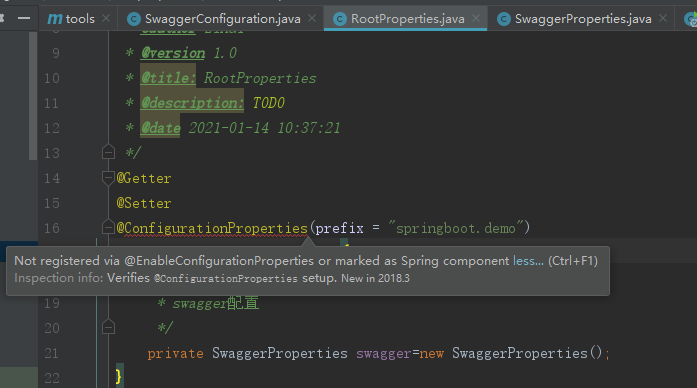Close the SwaggerProperties.java tab
This screenshot has height=388, width=697.
tap(663, 18)
